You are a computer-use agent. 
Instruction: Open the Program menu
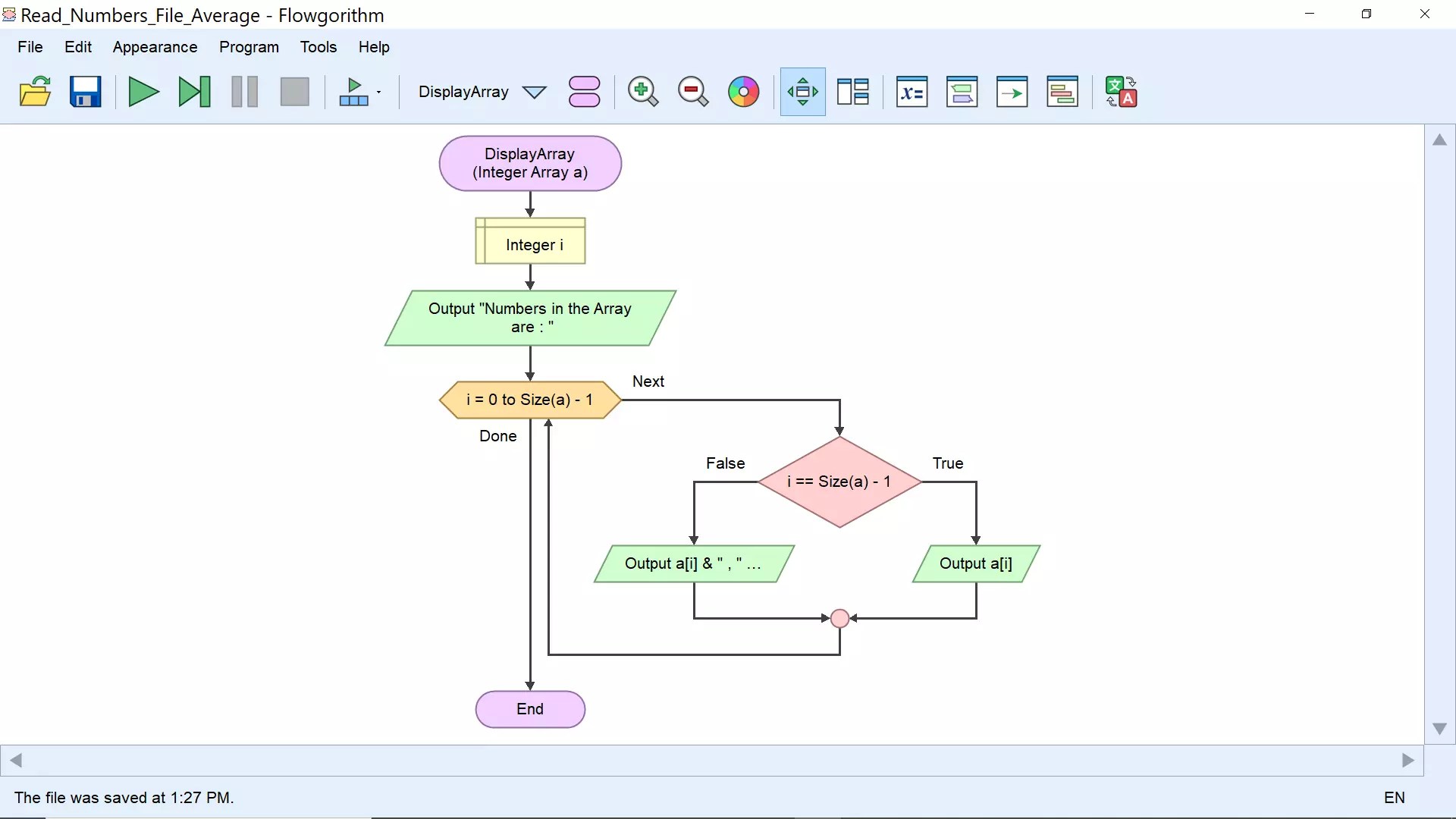tap(249, 47)
